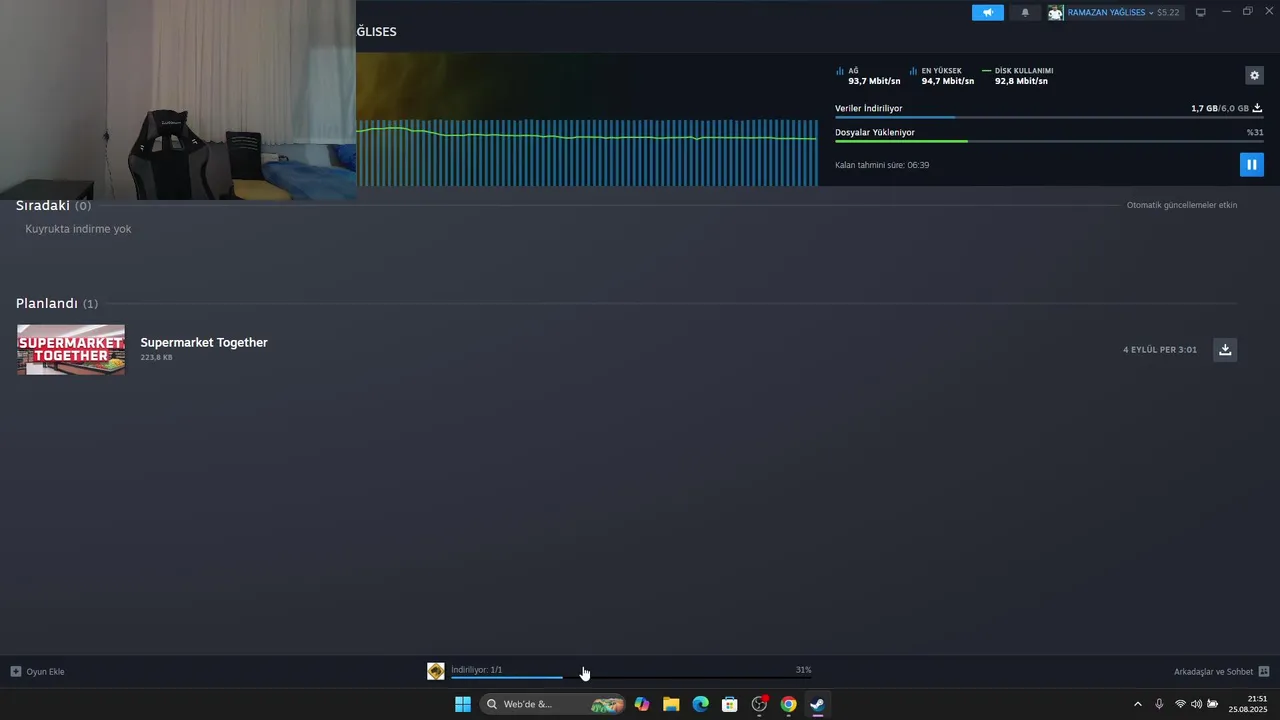Open the bell notifications icon
1280x720 pixels.
[x=1025, y=12]
